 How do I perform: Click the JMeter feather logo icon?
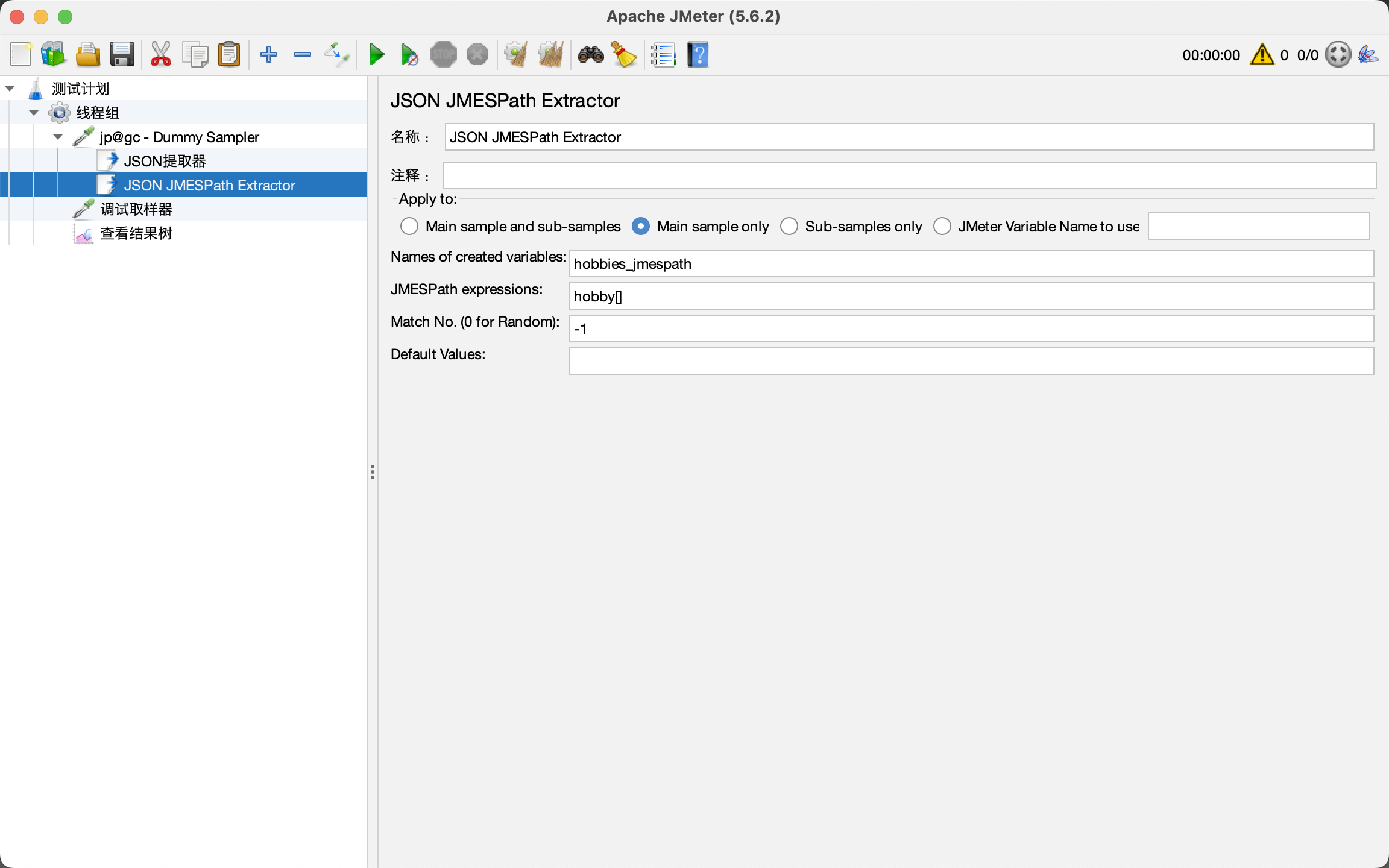point(1368,55)
